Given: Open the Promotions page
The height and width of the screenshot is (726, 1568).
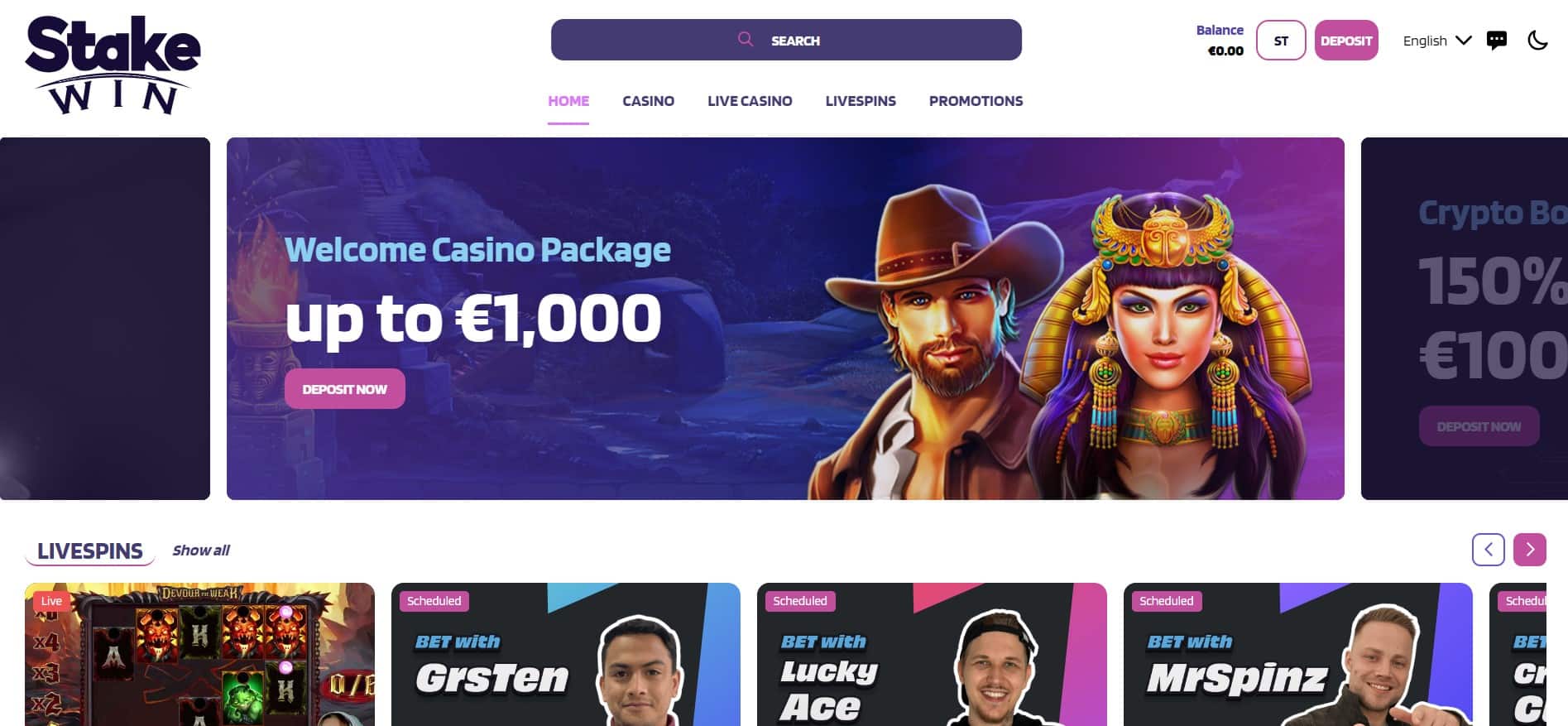Looking at the screenshot, I should [x=976, y=101].
